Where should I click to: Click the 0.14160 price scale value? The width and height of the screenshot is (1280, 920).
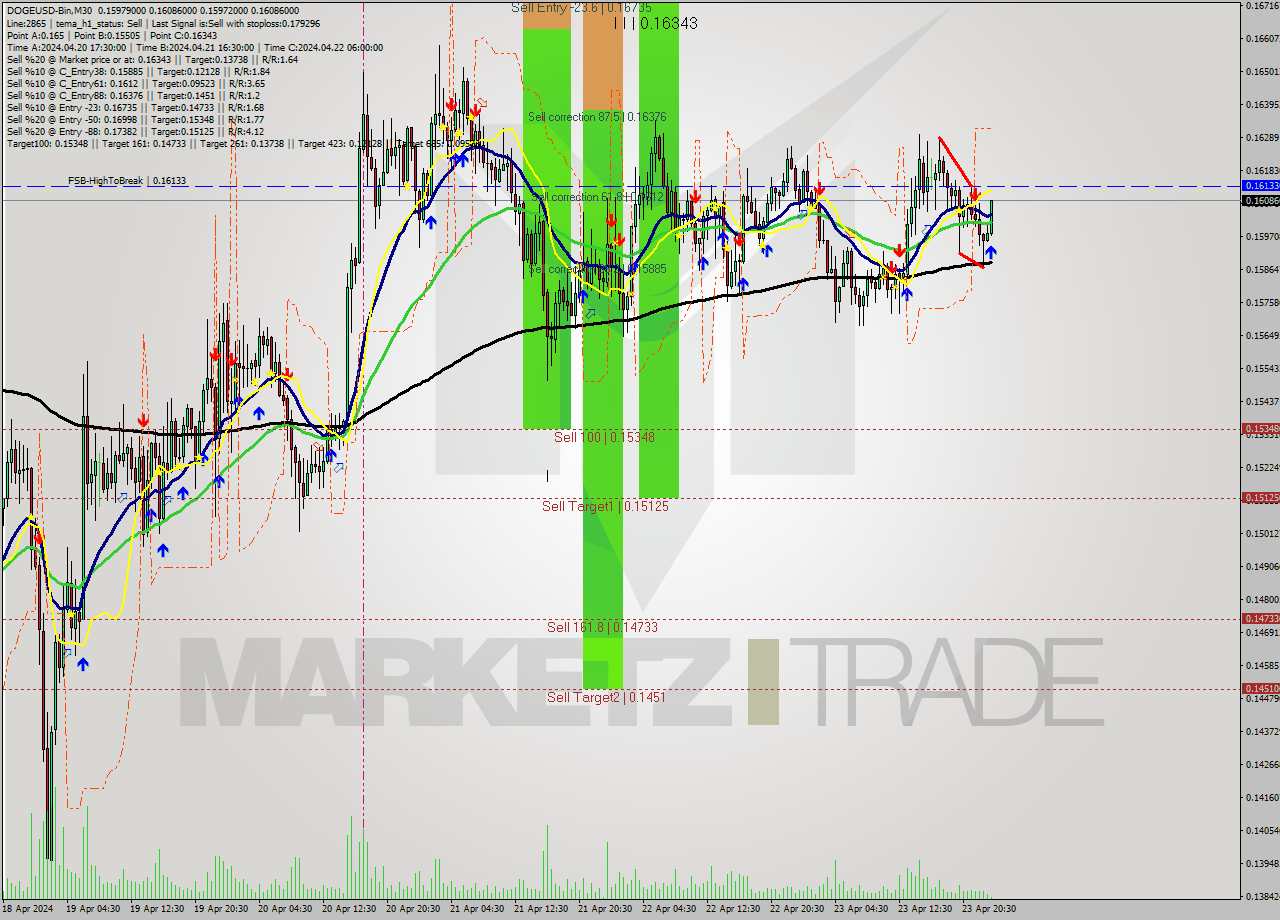pos(1261,798)
